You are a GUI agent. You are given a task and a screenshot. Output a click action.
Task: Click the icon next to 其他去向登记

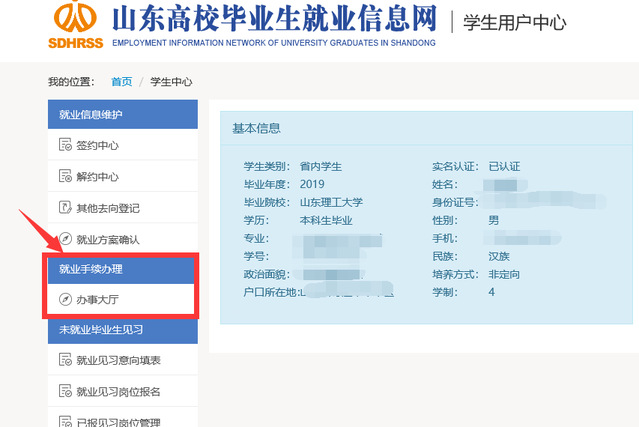tap(66, 208)
